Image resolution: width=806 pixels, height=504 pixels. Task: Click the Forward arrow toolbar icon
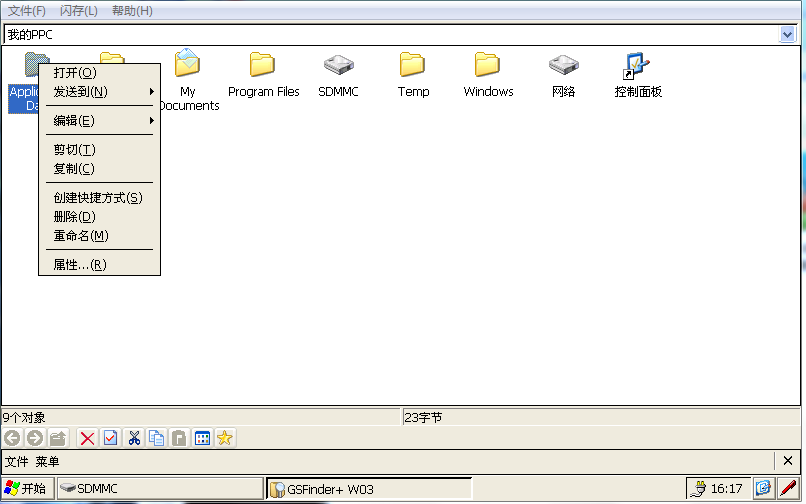[35, 438]
